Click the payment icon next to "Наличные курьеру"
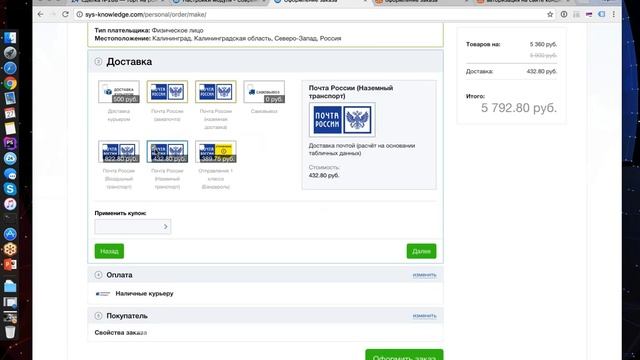 (103, 293)
